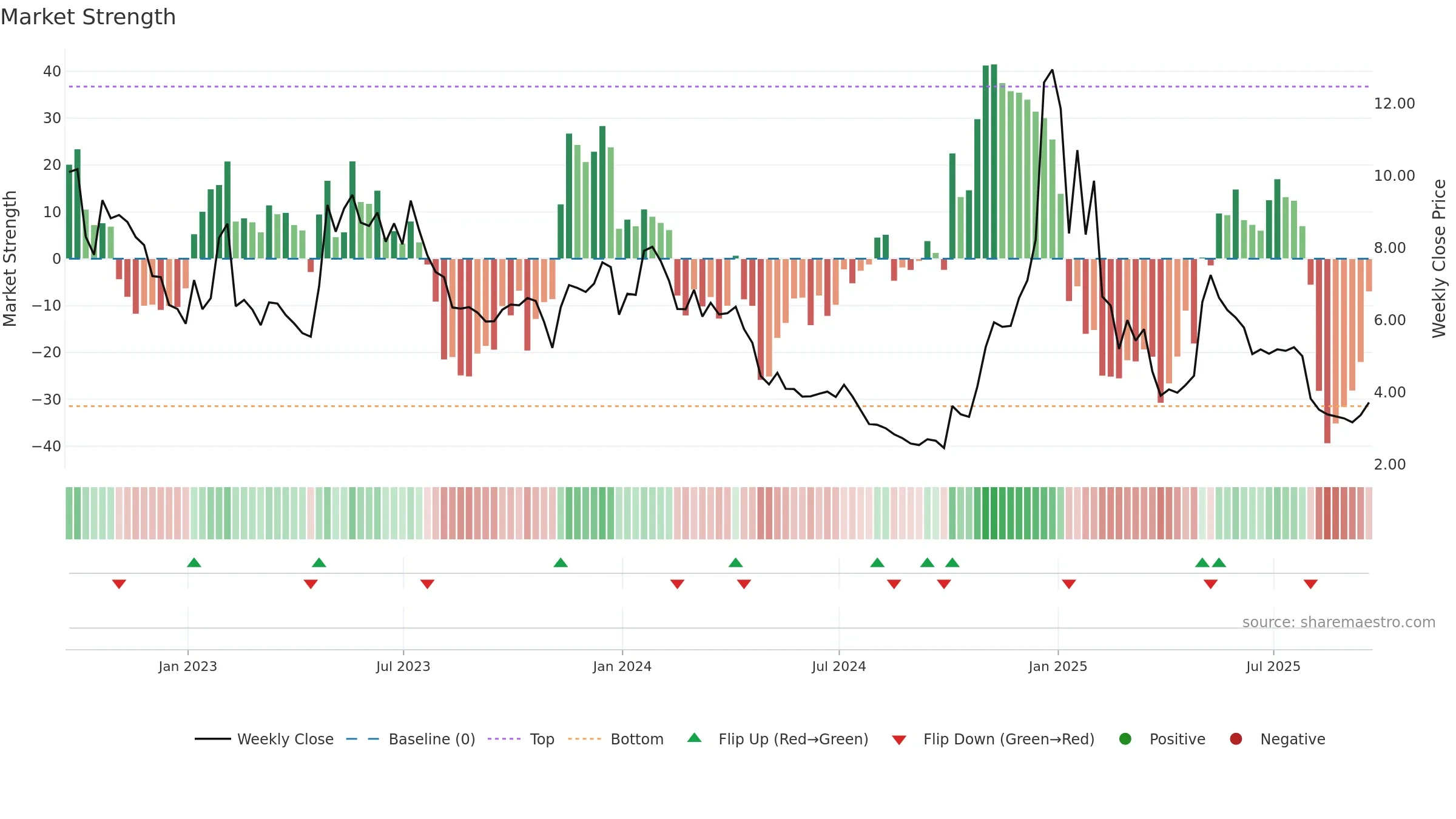Click the source: sharemaestro.com text
Image resolution: width=1456 pixels, height=819 pixels.
coord(1339,622)
